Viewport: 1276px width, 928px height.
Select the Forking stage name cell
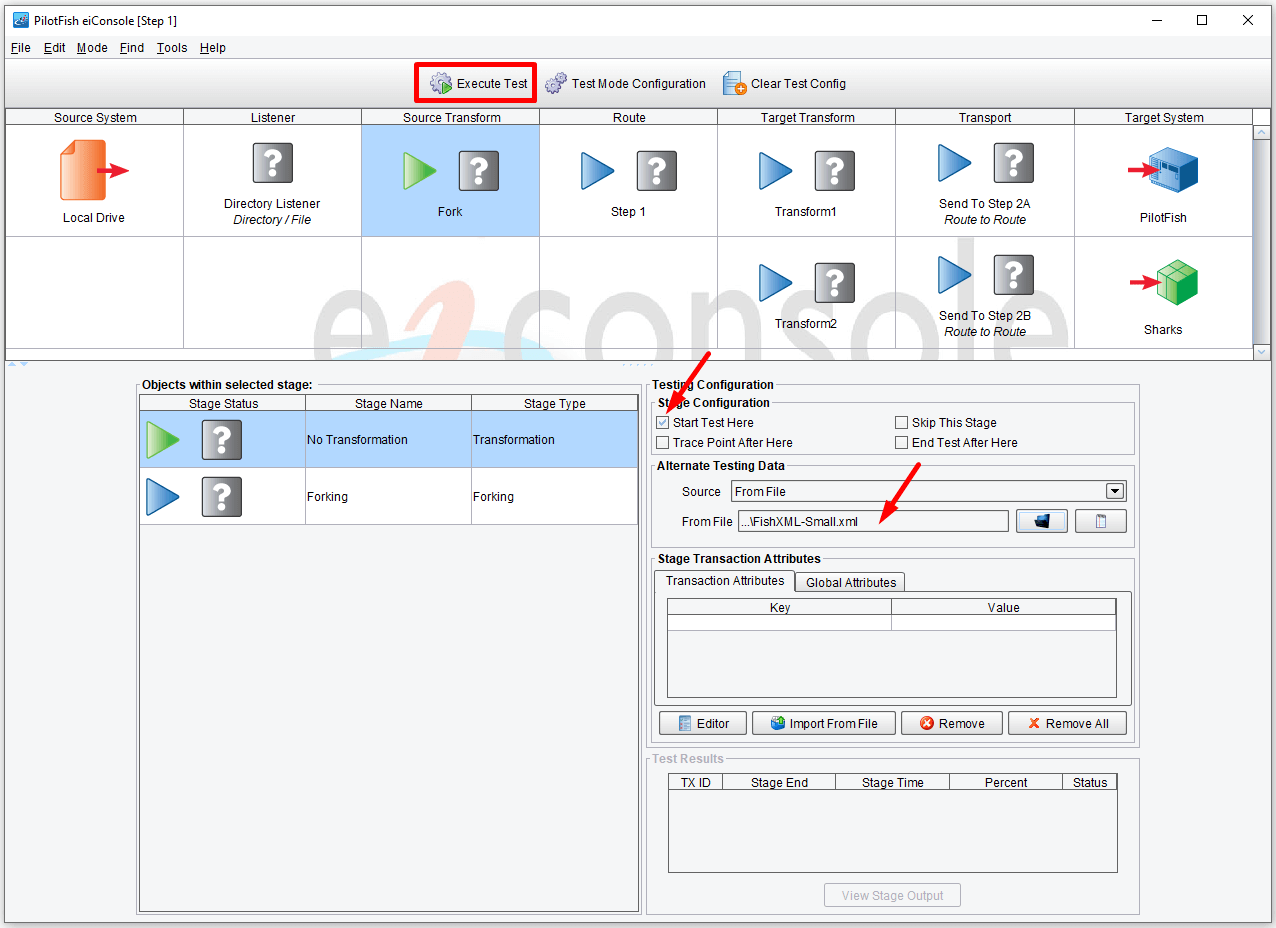coord(388,497)
